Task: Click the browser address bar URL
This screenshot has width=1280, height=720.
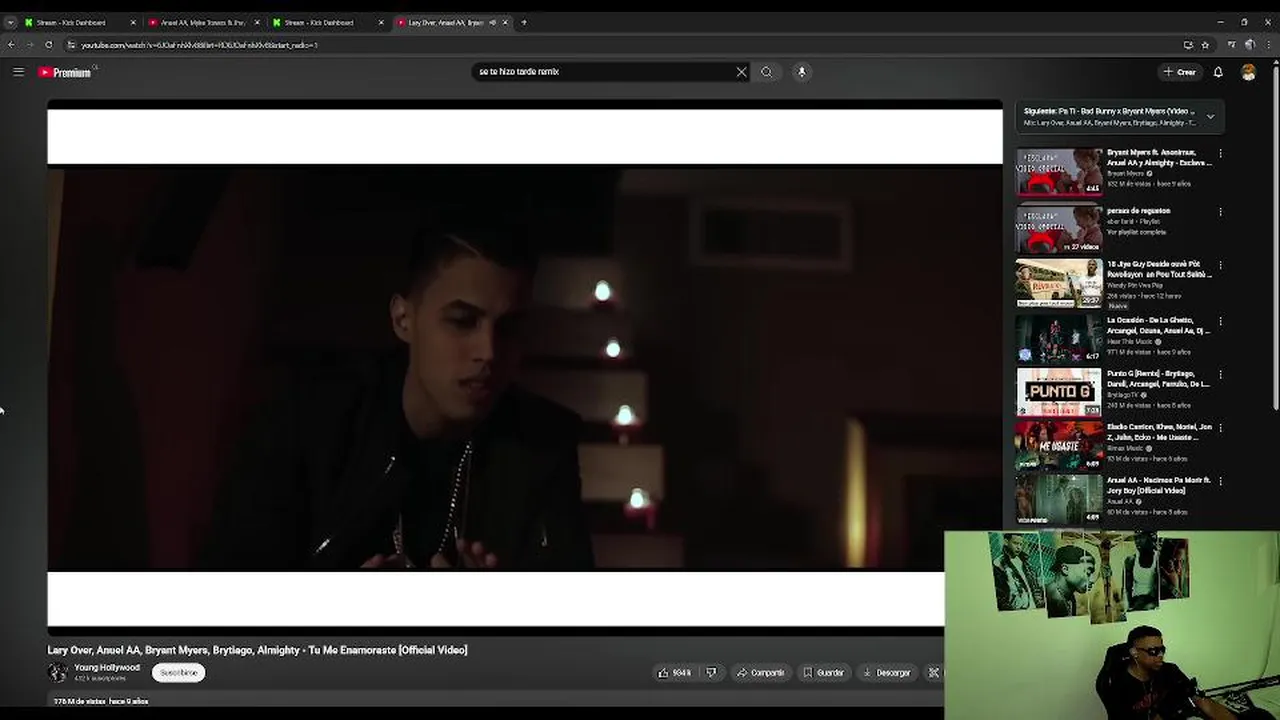Action: [200, 45]
